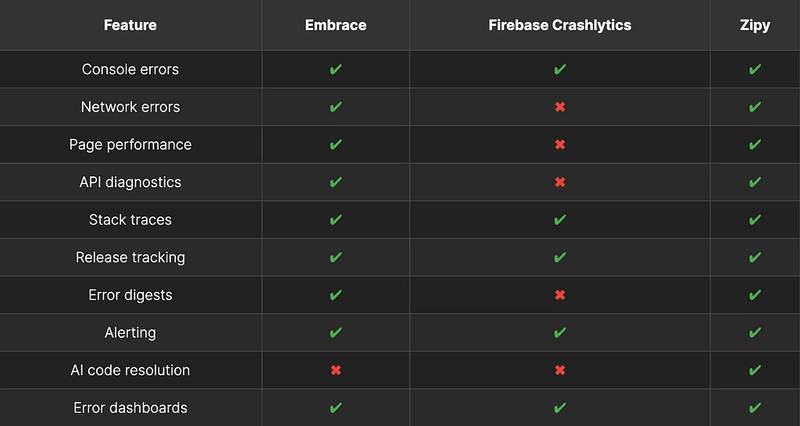Click Firebase Crashlytics red cross for Error digests
Viewport: 800px width, 426px height.
[x=560, y=295]
